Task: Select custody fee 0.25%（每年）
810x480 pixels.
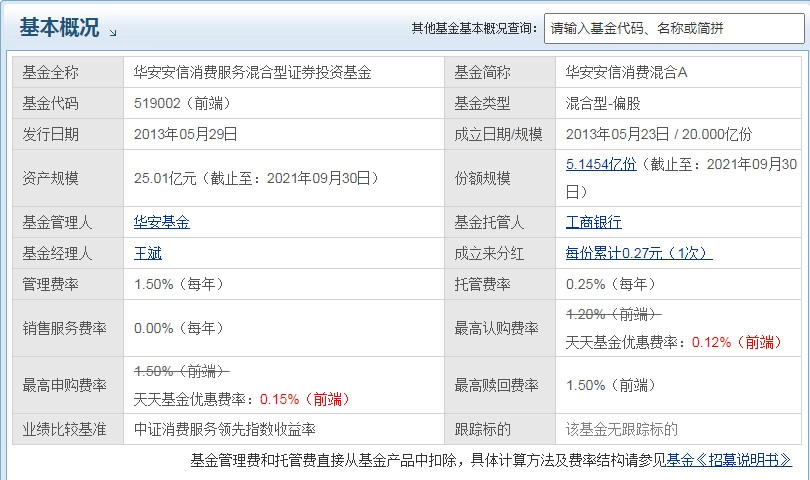Action: click(x=611, y=284)
